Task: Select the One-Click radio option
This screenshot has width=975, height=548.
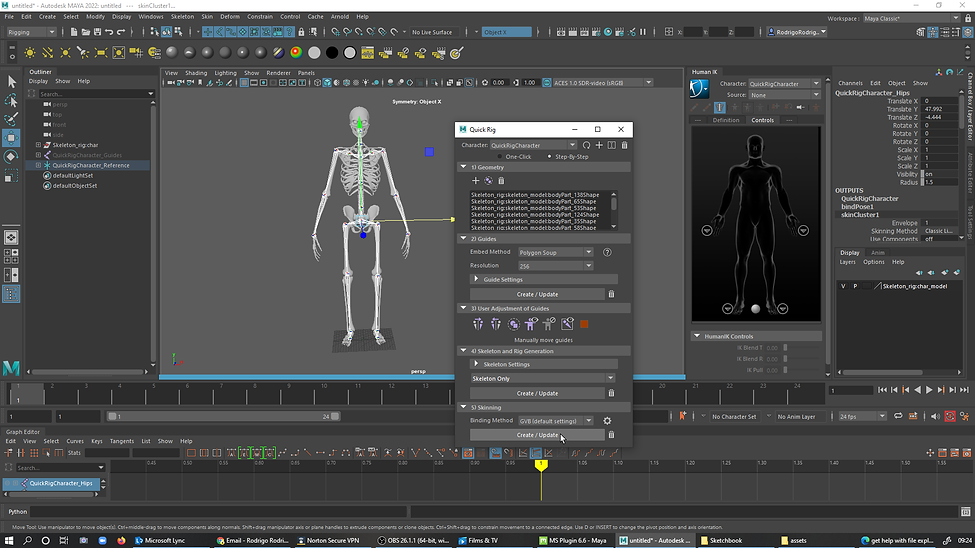Action: (500, 157)
